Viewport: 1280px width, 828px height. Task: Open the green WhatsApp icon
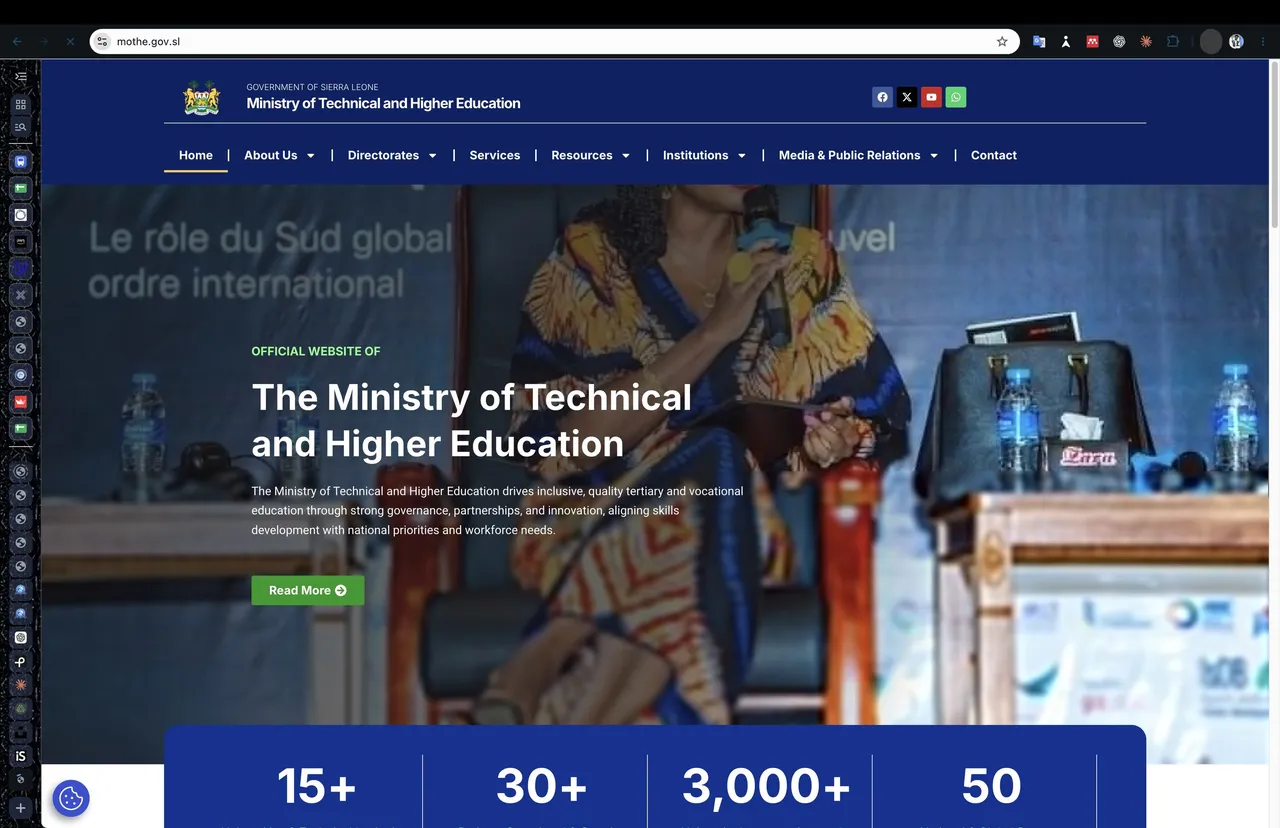click(956, 97)
